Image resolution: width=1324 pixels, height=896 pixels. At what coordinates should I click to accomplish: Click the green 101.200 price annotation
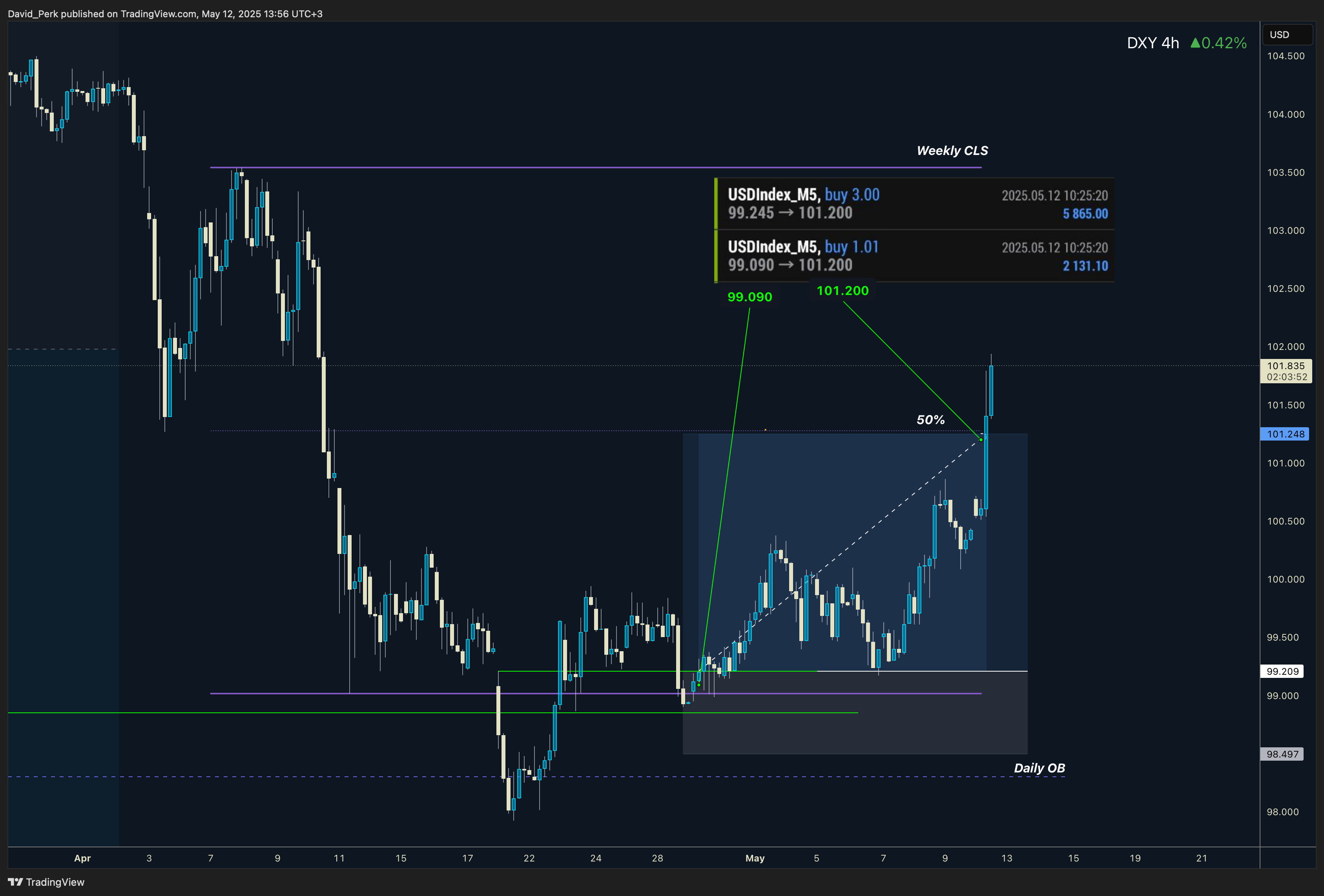[x=842, y=291]
